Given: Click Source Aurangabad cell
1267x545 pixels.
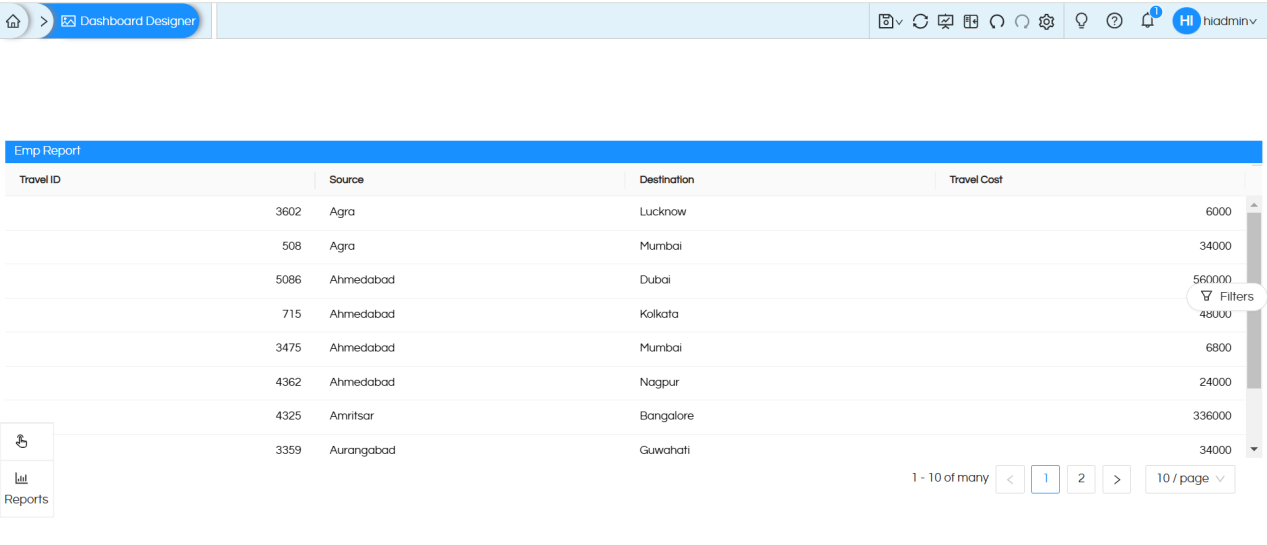Looking at the screenshot, I should (x=362, y=451).
